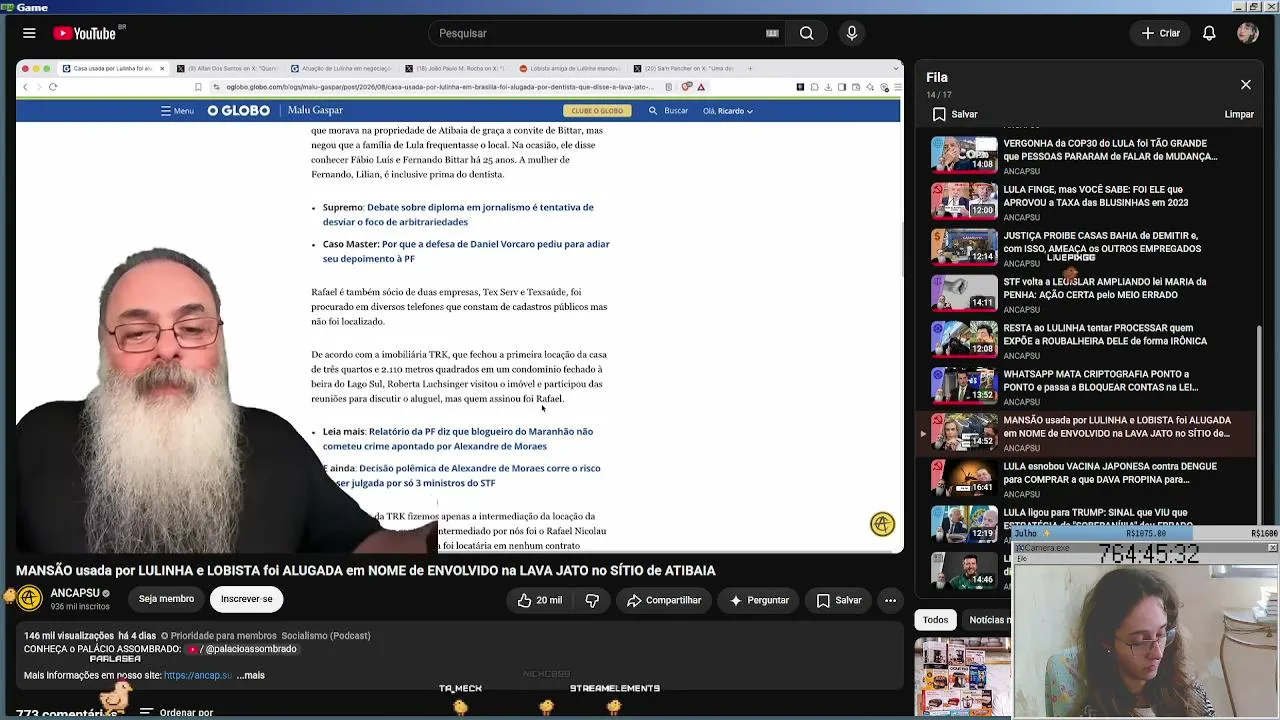This screenshot has height=720, width=1280.
Task: Open the account avatar menu
Action: [1247, 33]
